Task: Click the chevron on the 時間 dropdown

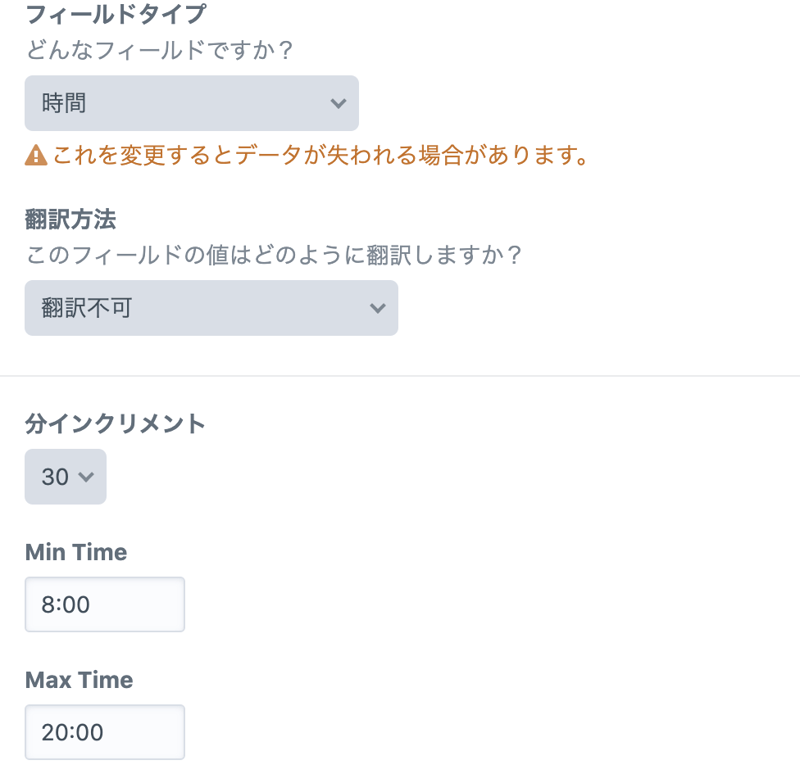Action: (338, 103)
